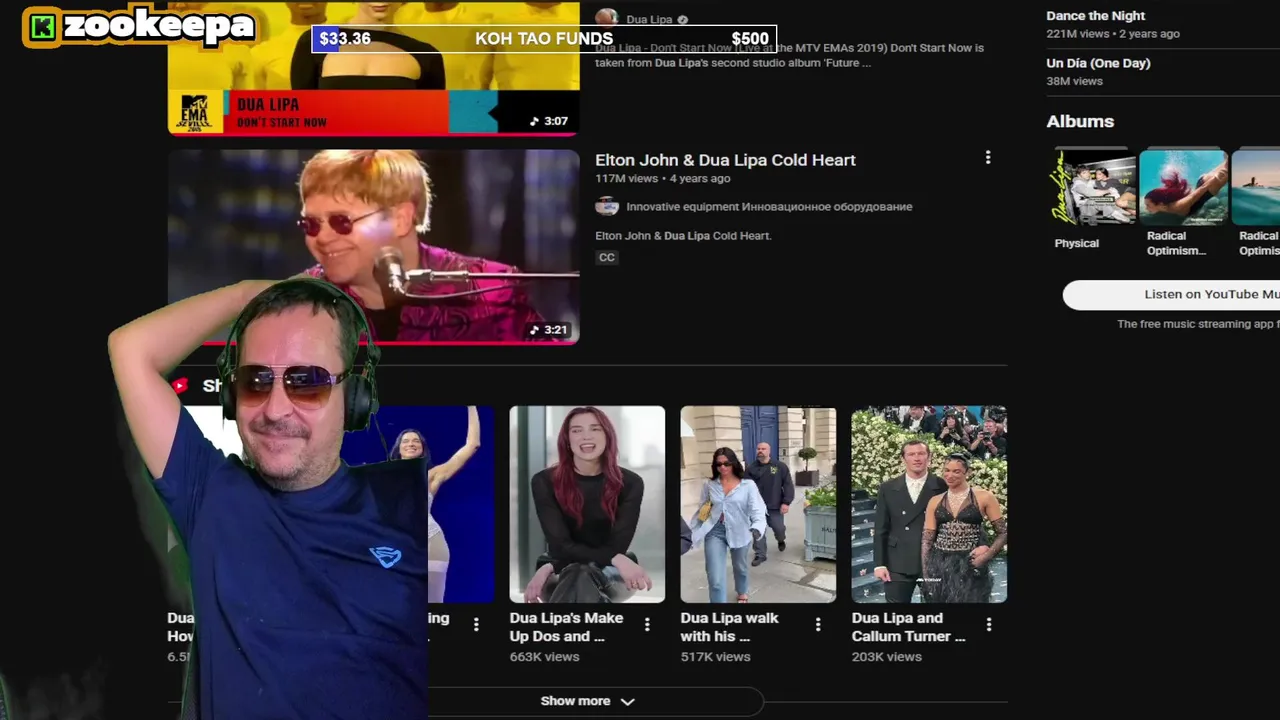The height and width of the screenshot is (720, 1280).
Task: Click the Dua Lipa verified badge
Action: tap(683, 19)
